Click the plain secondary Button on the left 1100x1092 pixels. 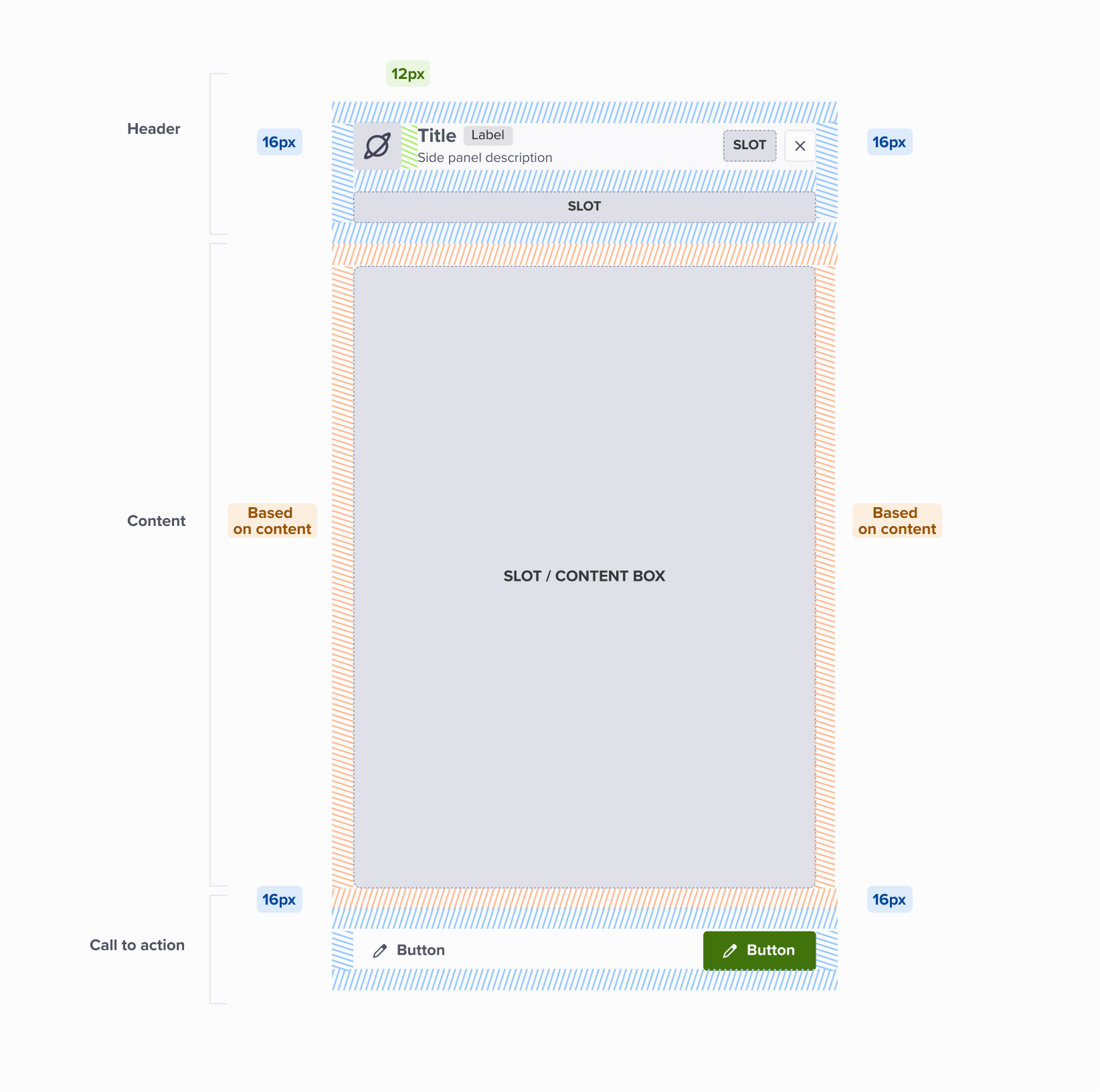408,950
